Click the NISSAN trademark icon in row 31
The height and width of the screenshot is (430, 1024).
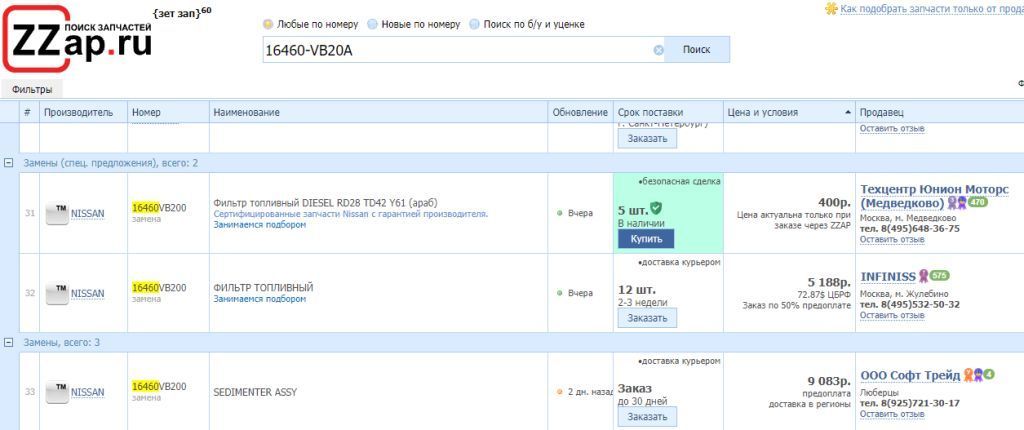57,214
